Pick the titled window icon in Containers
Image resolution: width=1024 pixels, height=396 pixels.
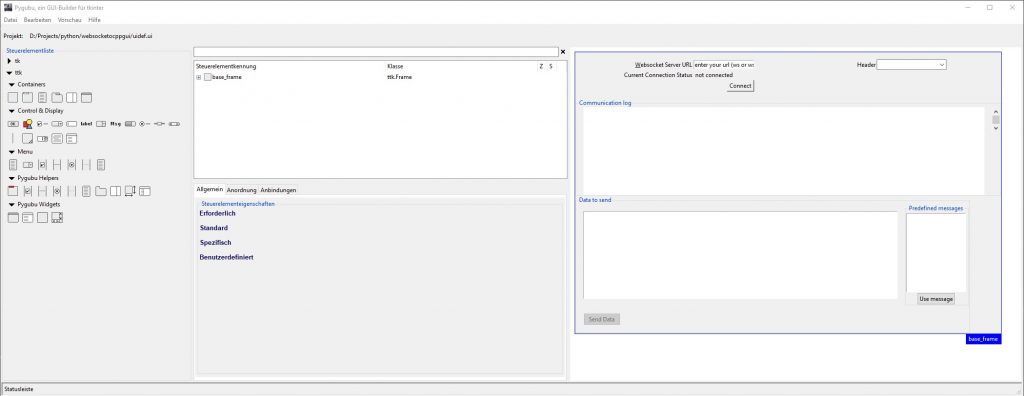tap(86, 97)
